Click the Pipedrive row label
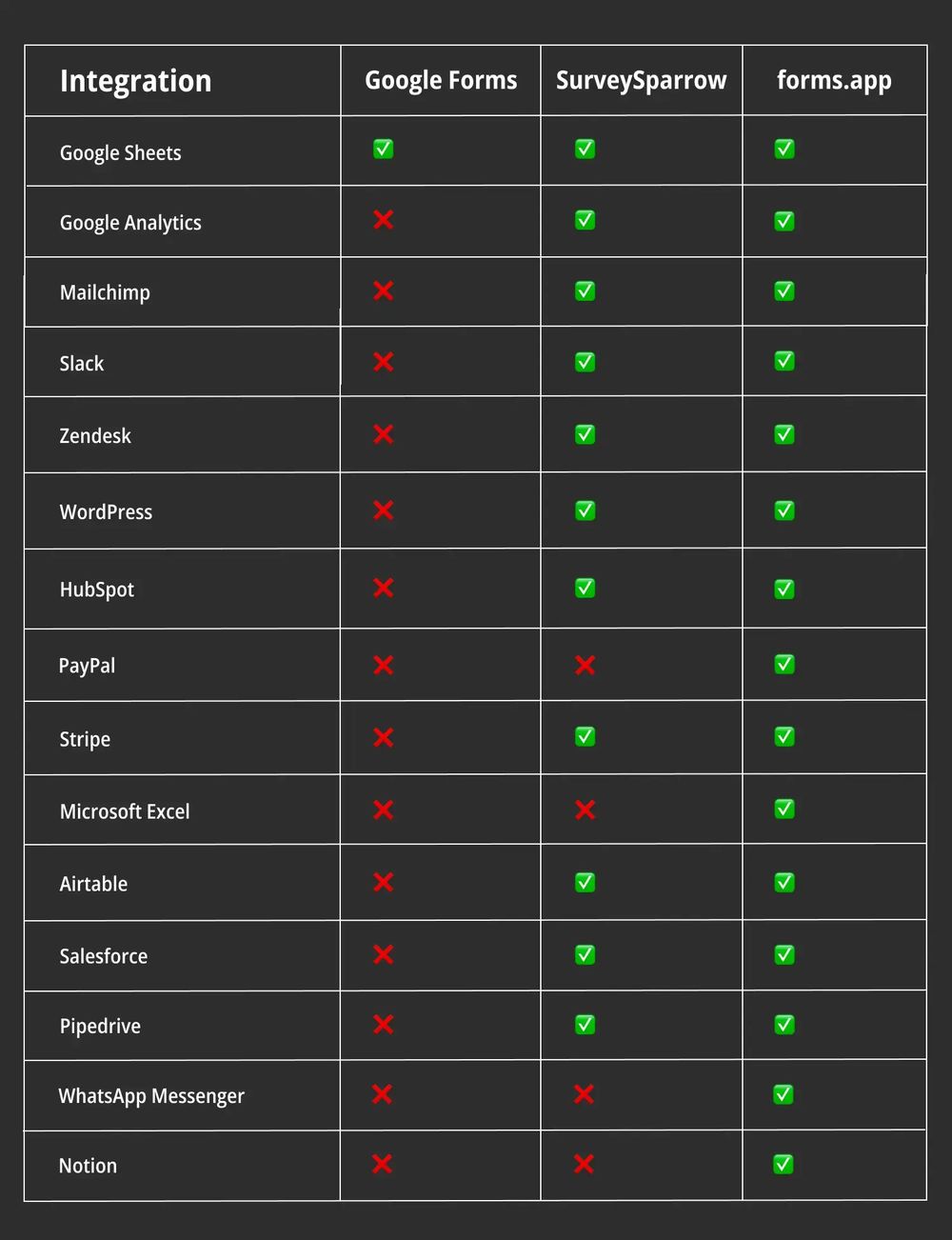The height and width of the screenshot is (1240, 952). 100,1026
